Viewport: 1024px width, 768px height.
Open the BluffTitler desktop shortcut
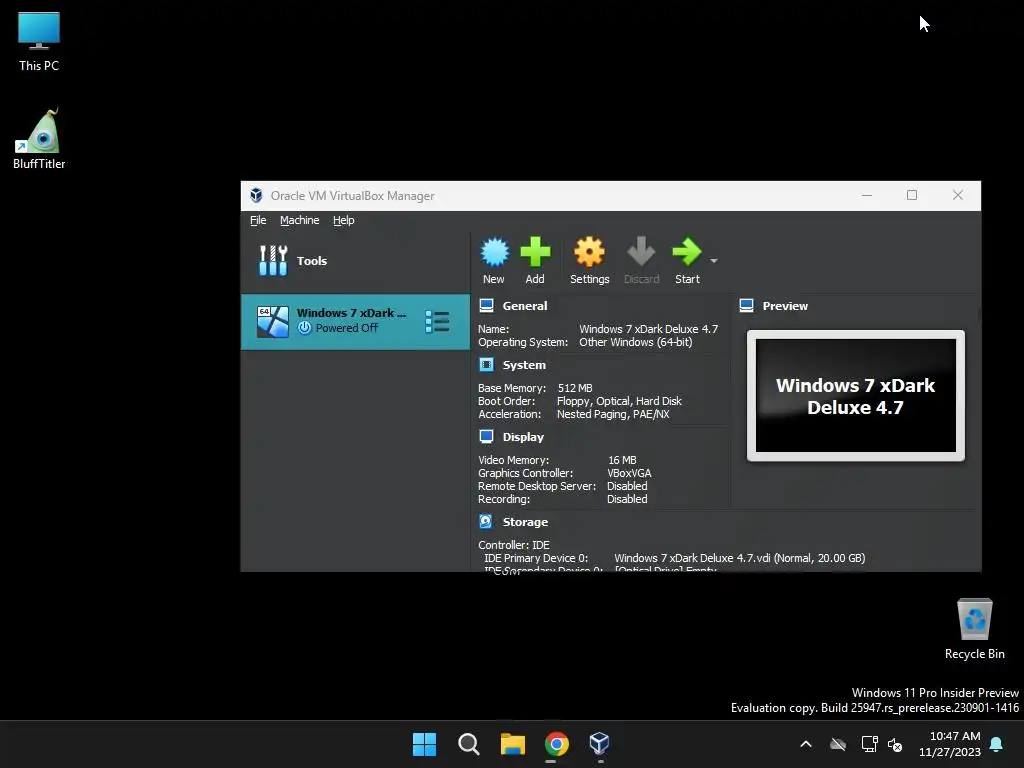pos(39,138)
